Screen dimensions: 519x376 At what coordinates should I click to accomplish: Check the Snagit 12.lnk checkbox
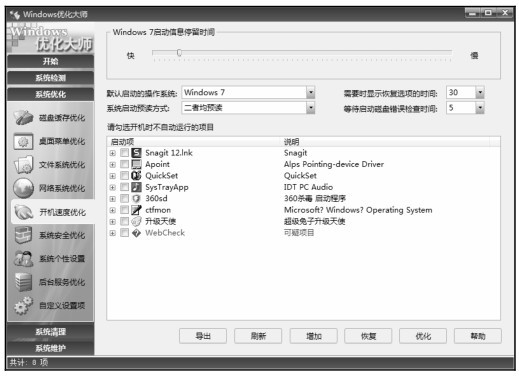tap(124, 153)
